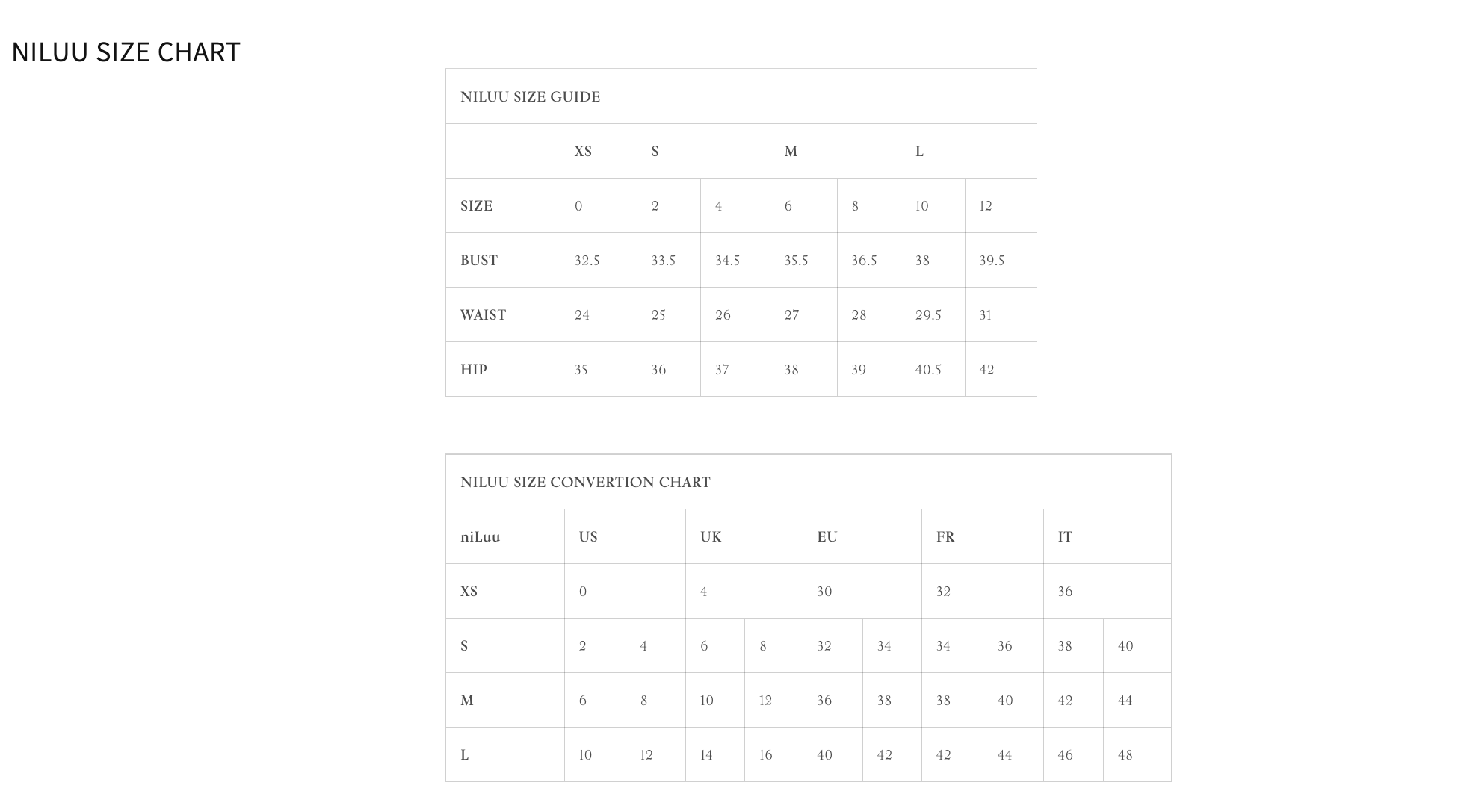Screen dimensions: 1470x812
Task: Click the NILUU SIZE CONVERTION CHART title
Action: [x=585, y=483]
